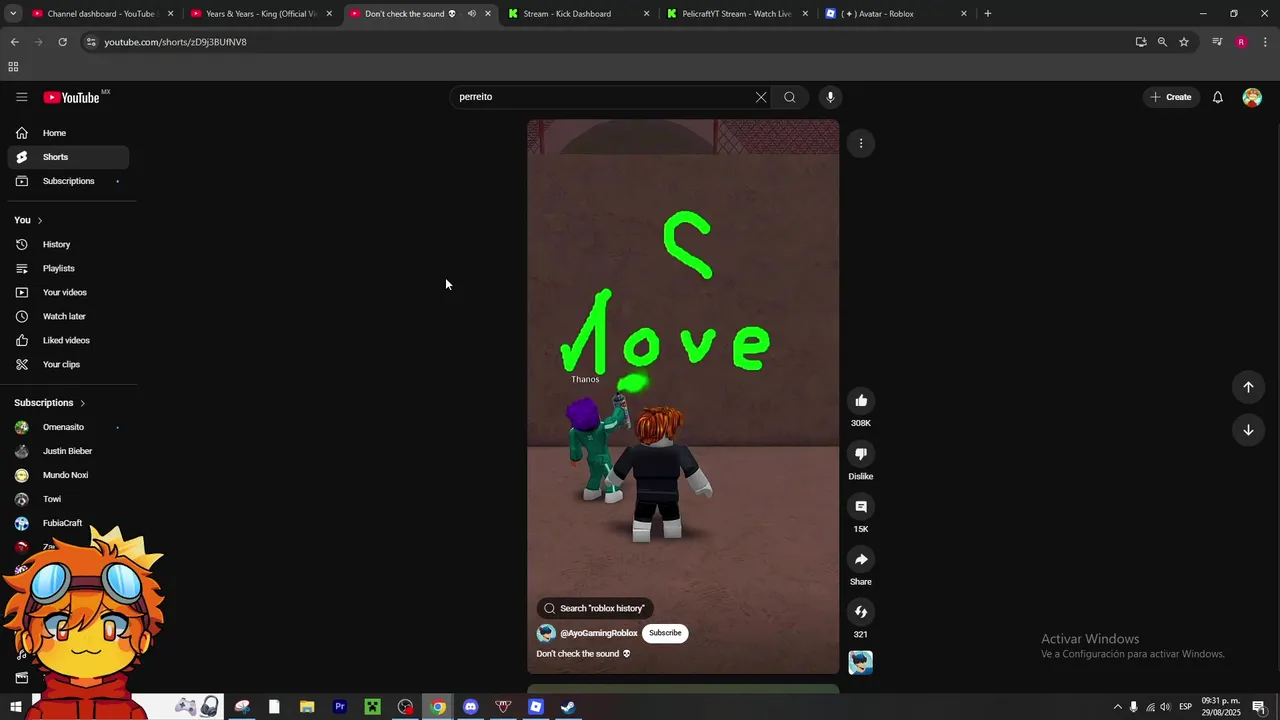View site information icon in address bar
This screenshot has height=720, width=1280.
tap(91, 42)
